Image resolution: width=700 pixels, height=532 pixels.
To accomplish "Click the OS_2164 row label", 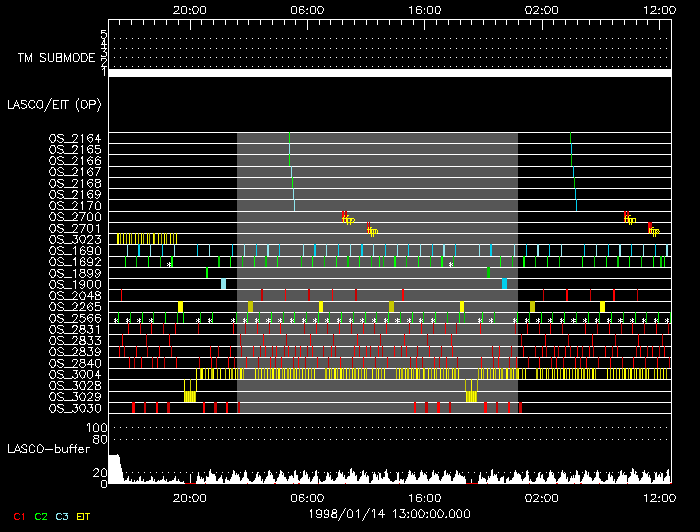I will [x=75, y=138].
